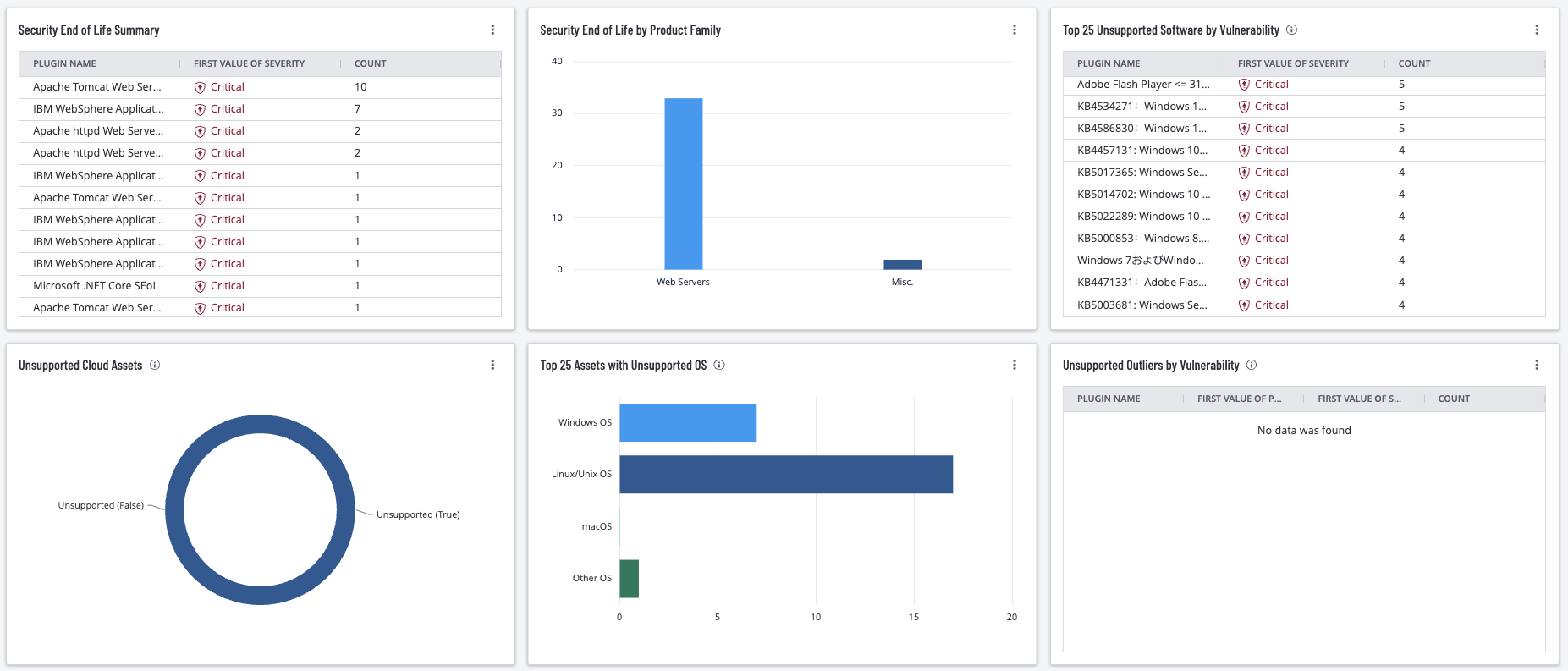
Task: Click the count value 7 in Summary table
Action: tap(357, 109)
